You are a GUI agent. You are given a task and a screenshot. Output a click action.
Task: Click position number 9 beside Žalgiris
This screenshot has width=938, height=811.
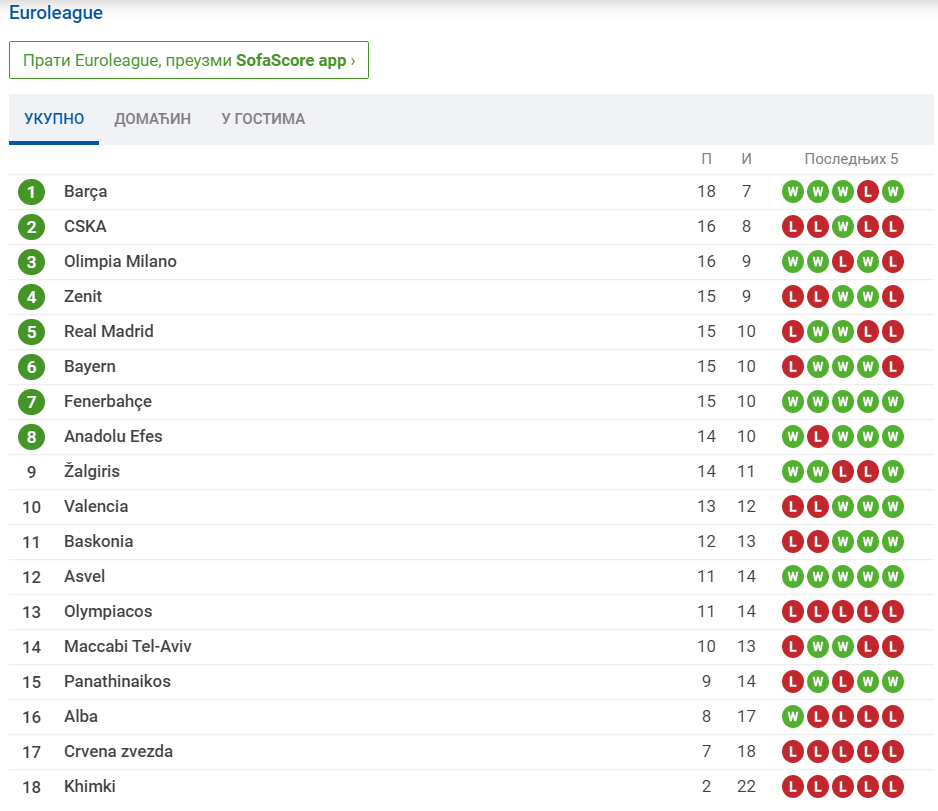coord(32,472)
